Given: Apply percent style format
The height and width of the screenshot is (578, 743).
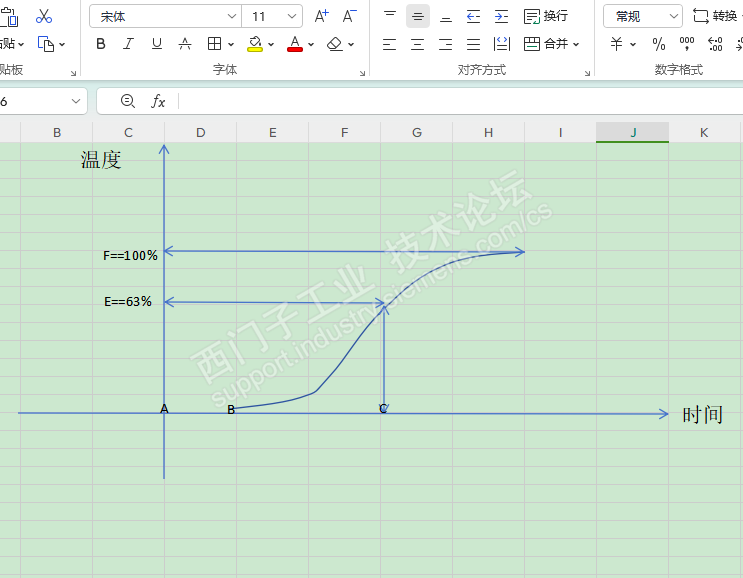Looking at the screenshot, I should coord(659,44).
